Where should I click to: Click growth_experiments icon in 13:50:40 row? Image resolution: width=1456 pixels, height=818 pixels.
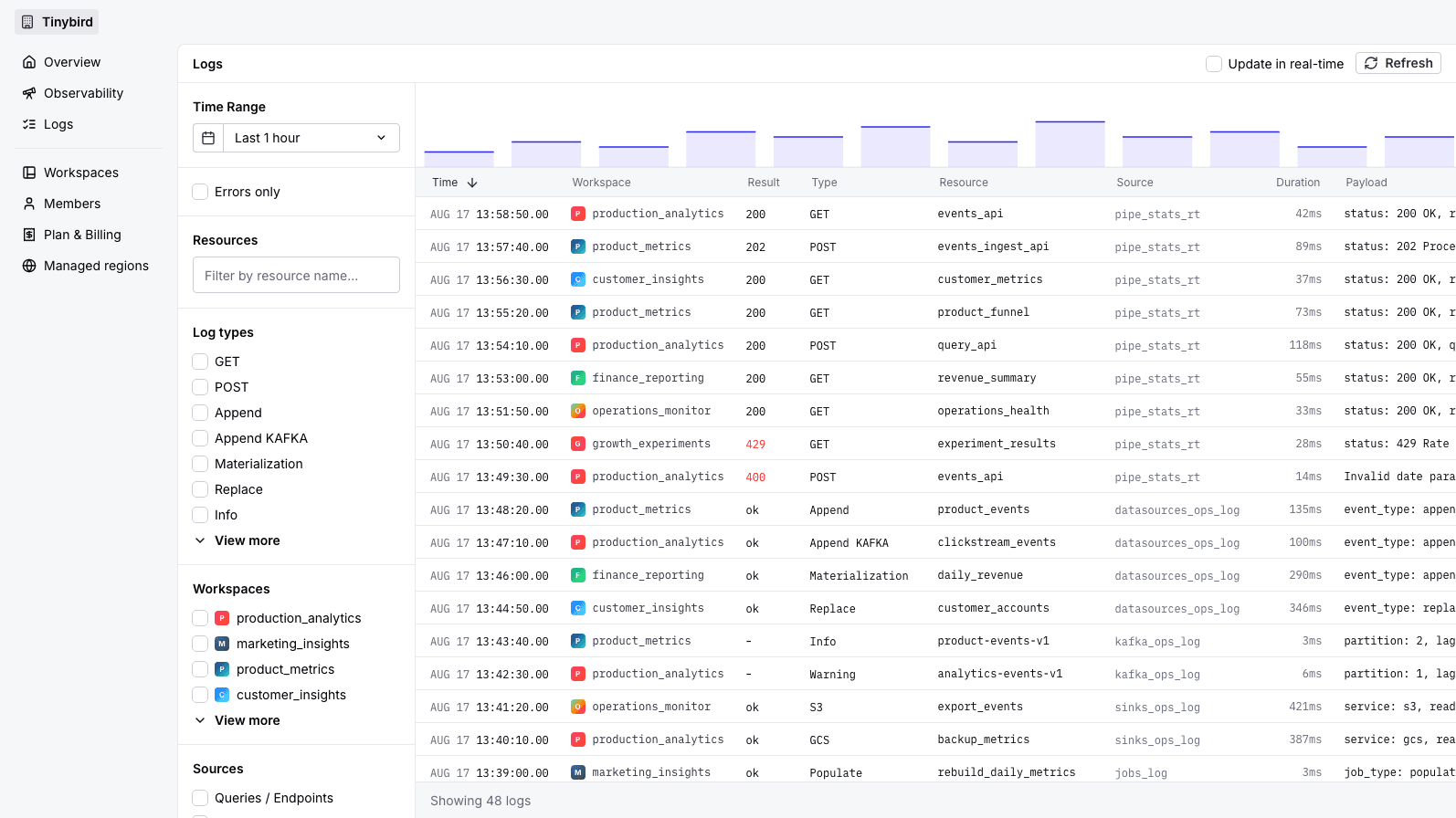578,444
